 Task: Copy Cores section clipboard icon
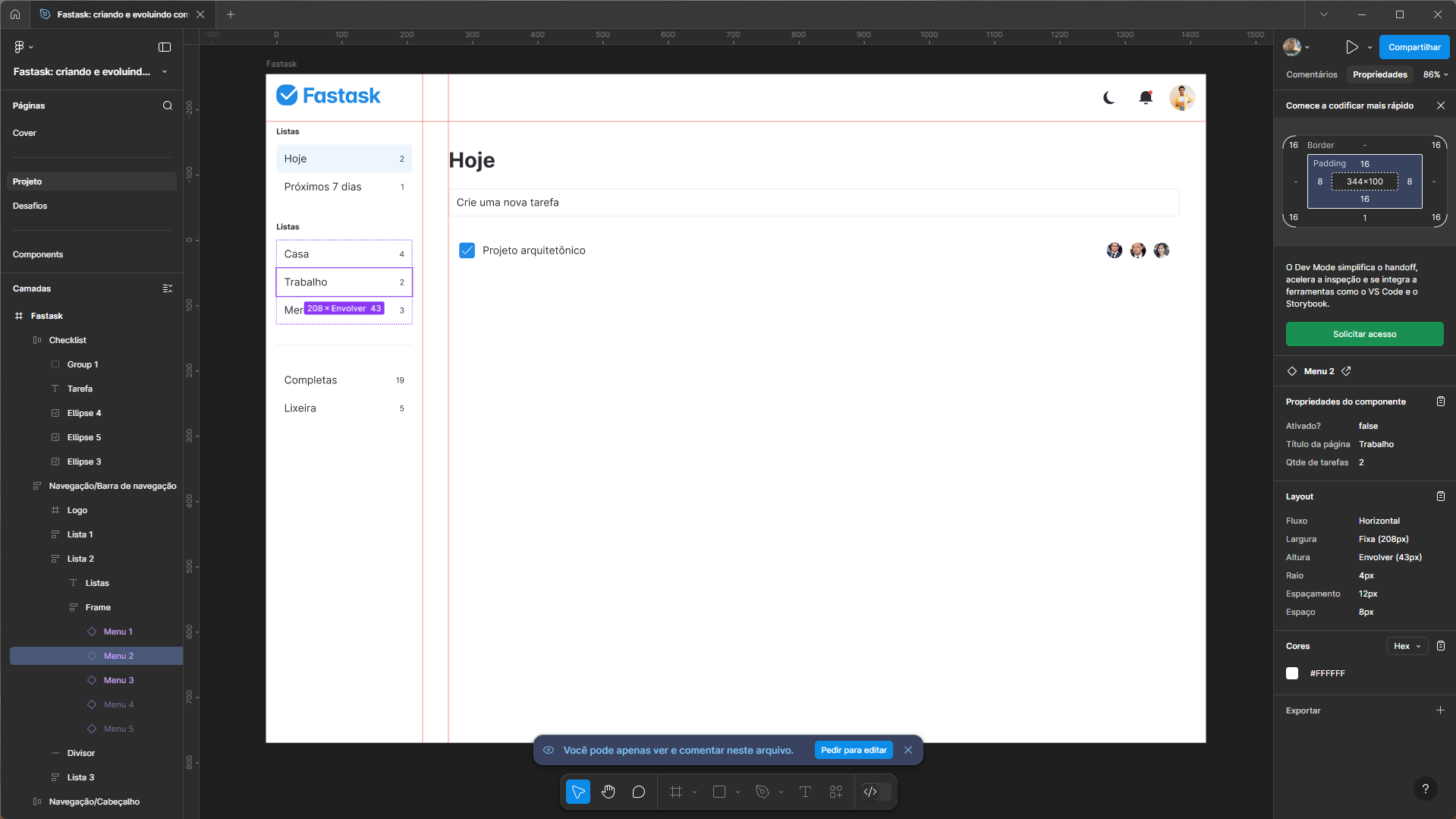coord(1441,646)
